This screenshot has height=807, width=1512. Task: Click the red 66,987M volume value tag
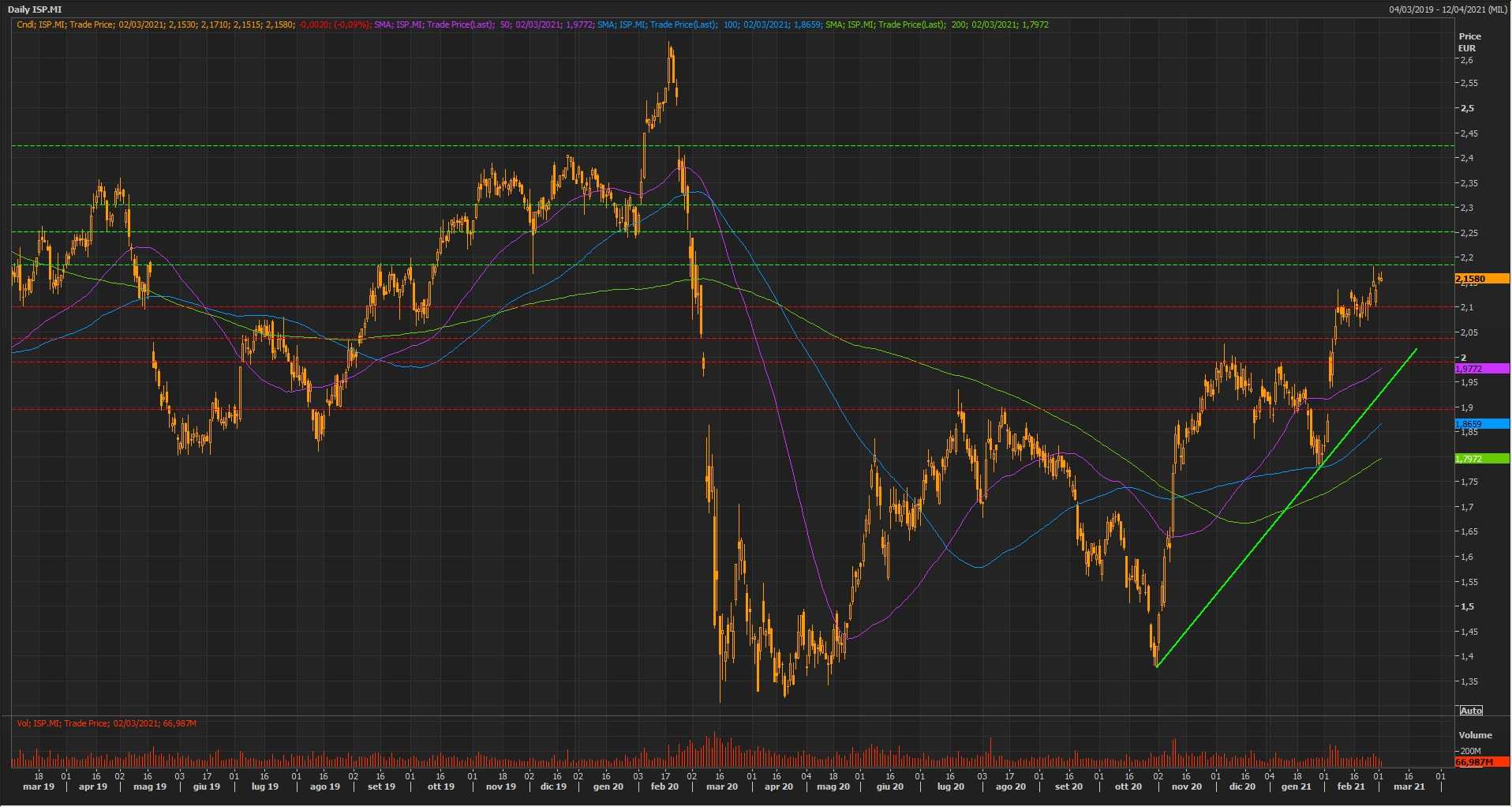click(1480, 762)
